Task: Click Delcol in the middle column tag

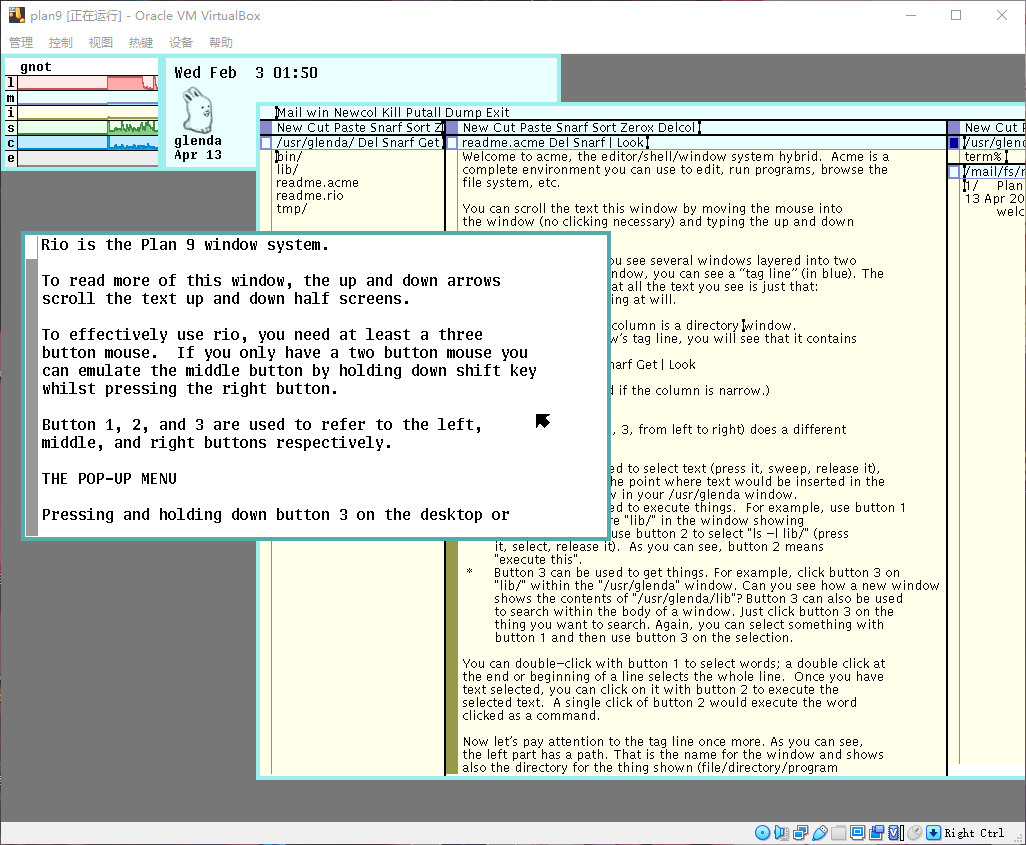Action: 677,128
